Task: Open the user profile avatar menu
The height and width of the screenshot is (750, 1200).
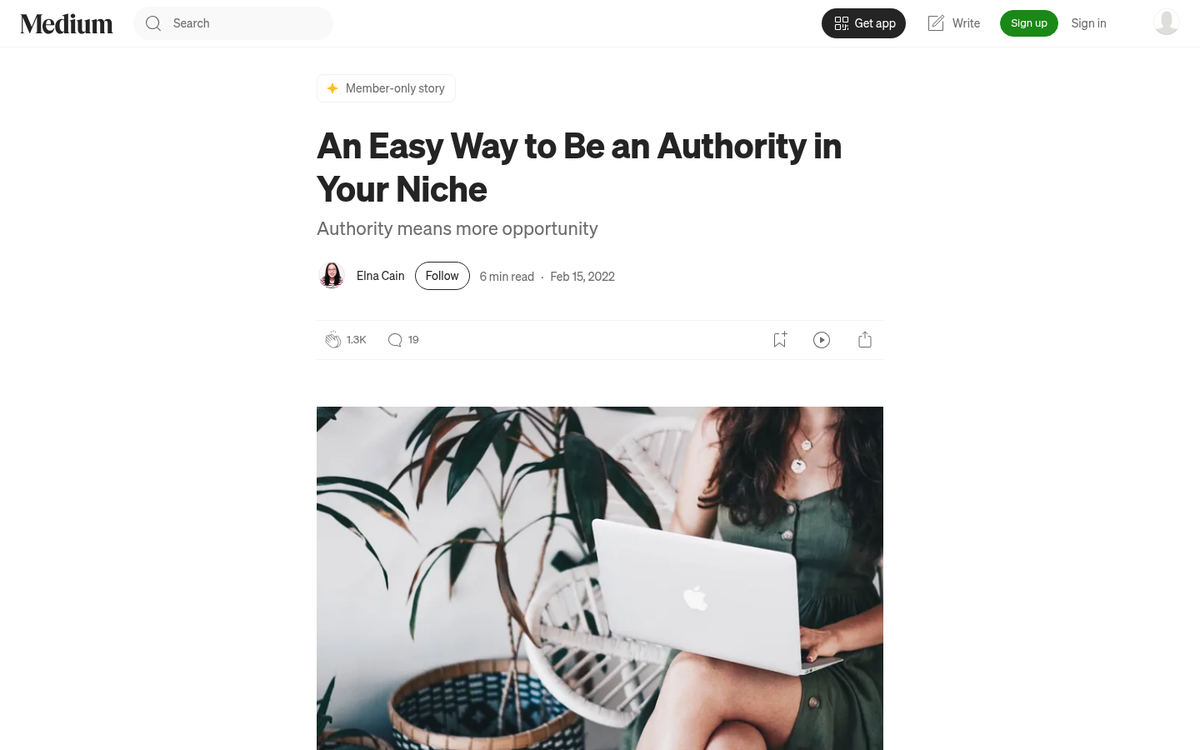Action: 1166,23
